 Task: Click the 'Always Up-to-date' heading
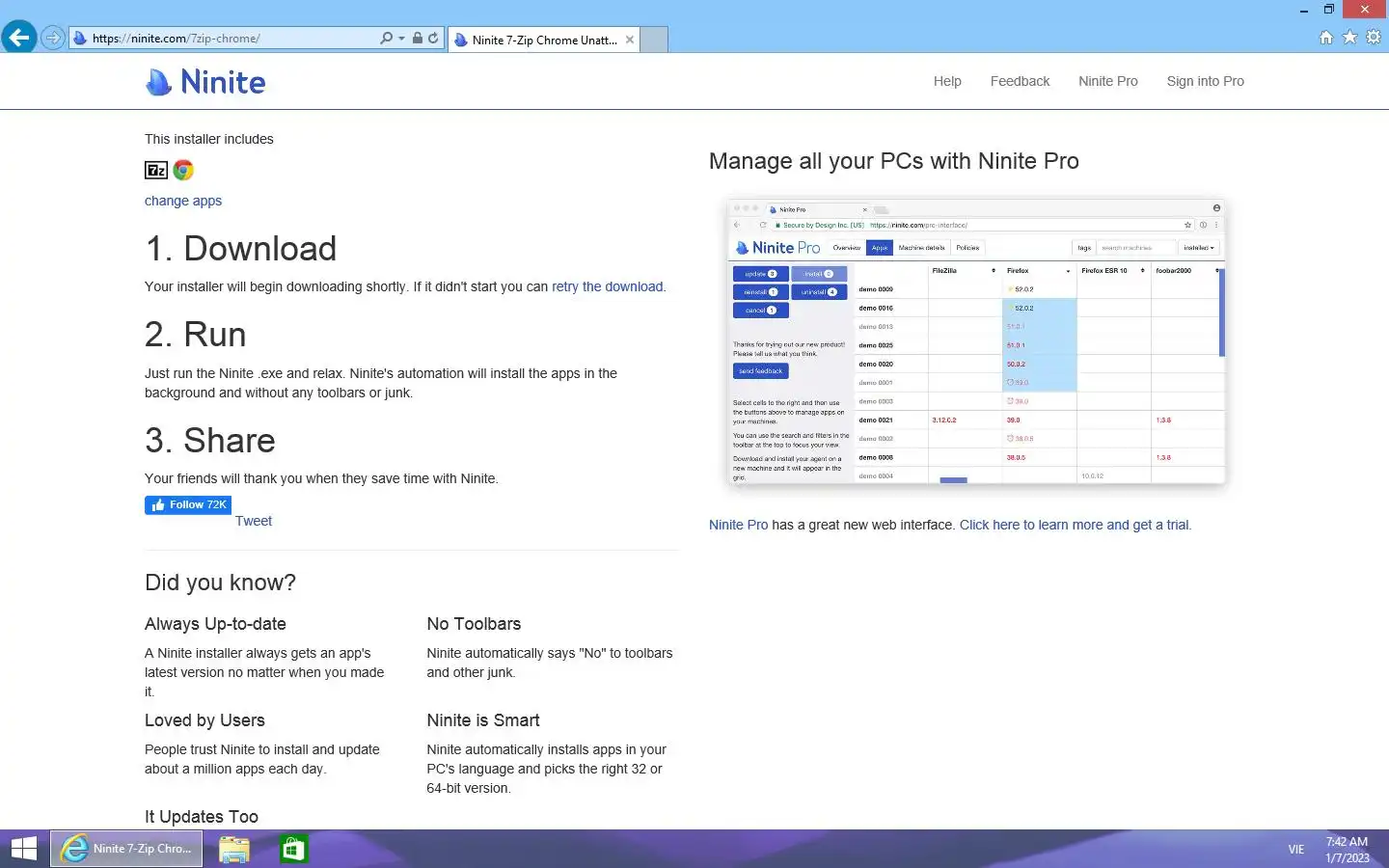[215, 624]
